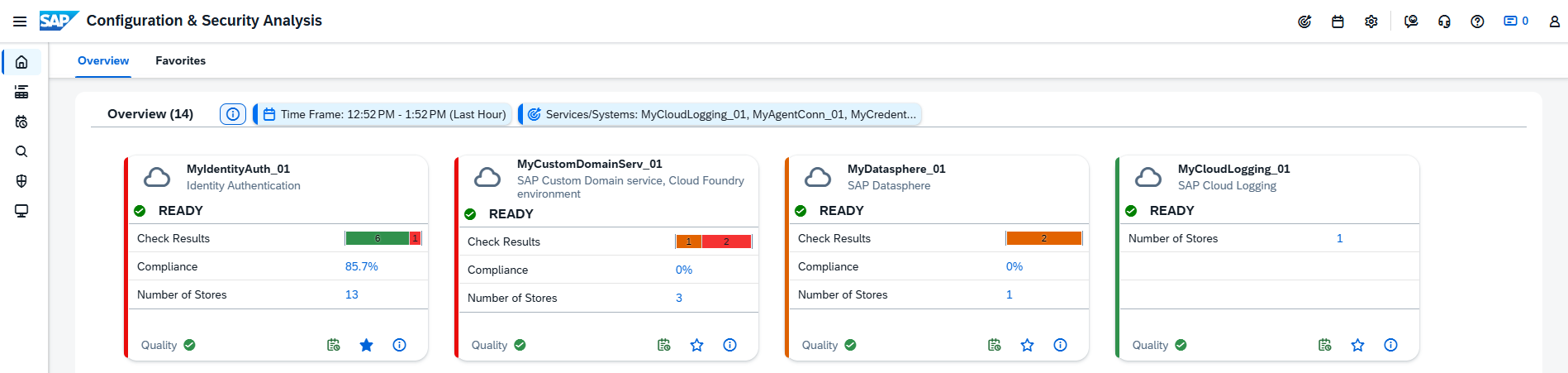
Task: Select the Overview tab
Action: click(103, 60)
